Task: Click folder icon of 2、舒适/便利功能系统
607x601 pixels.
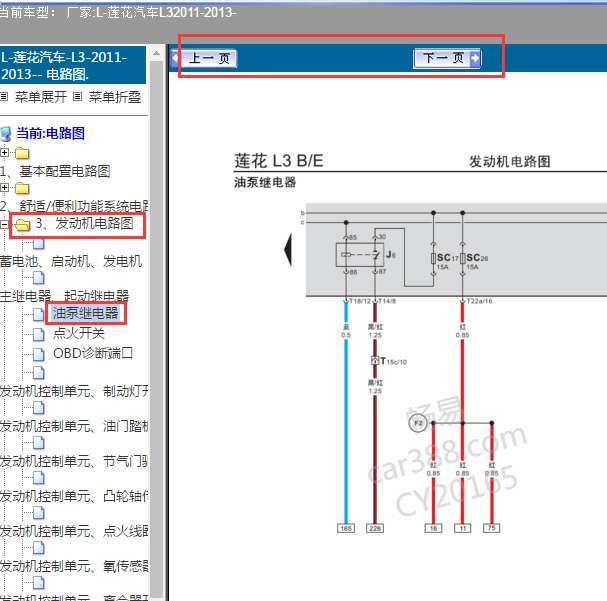Action: pos(22,188)
